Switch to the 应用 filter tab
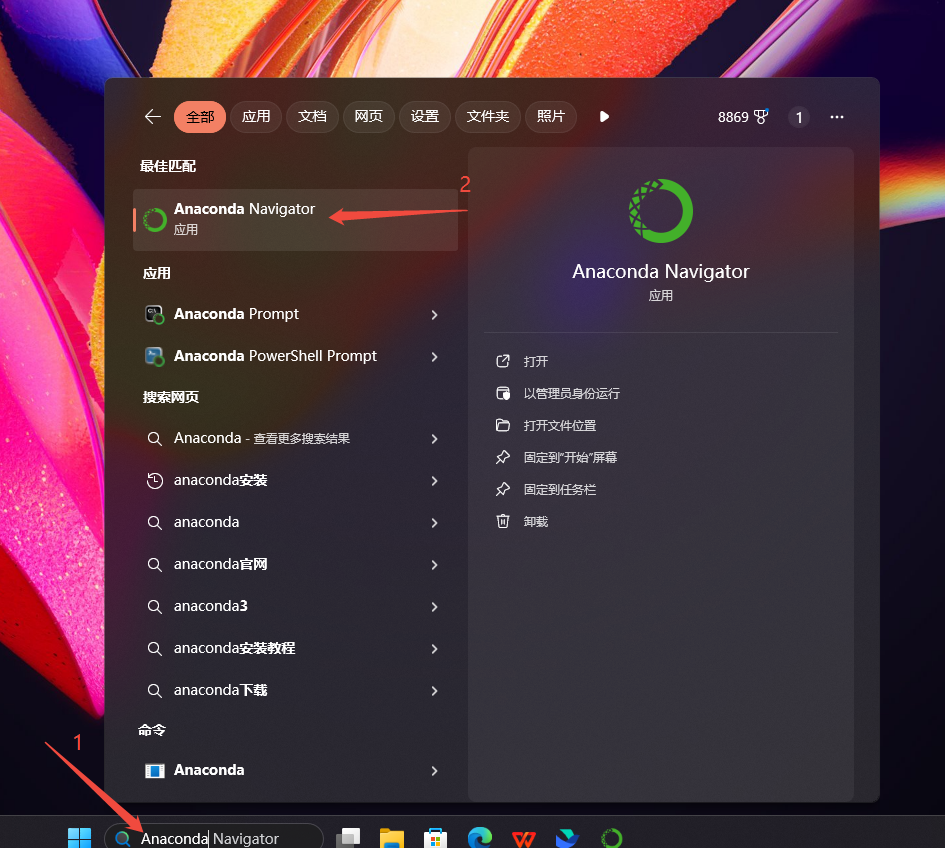Screen dimensions: 945x848 pos(256,116)
